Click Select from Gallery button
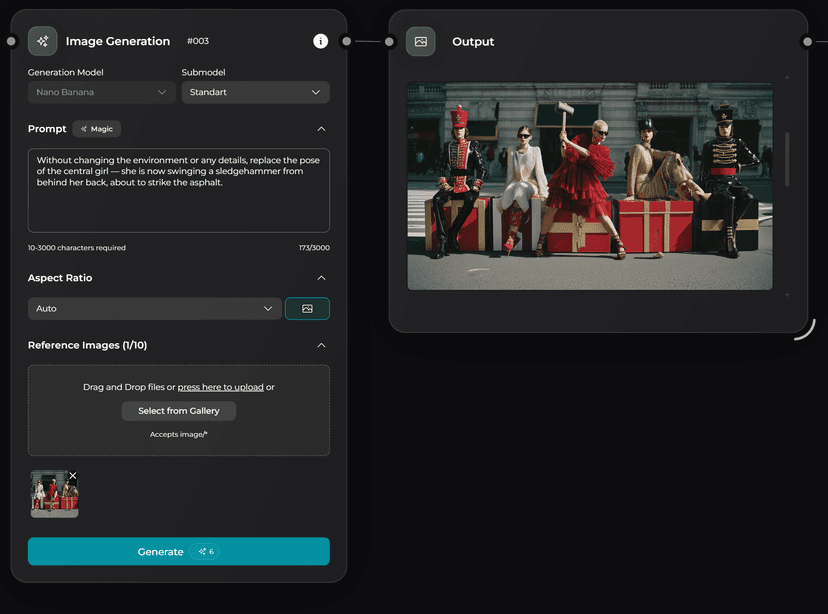Image resolution: width=828 pixels, height=614 pixels. click(x=178, y=411)
